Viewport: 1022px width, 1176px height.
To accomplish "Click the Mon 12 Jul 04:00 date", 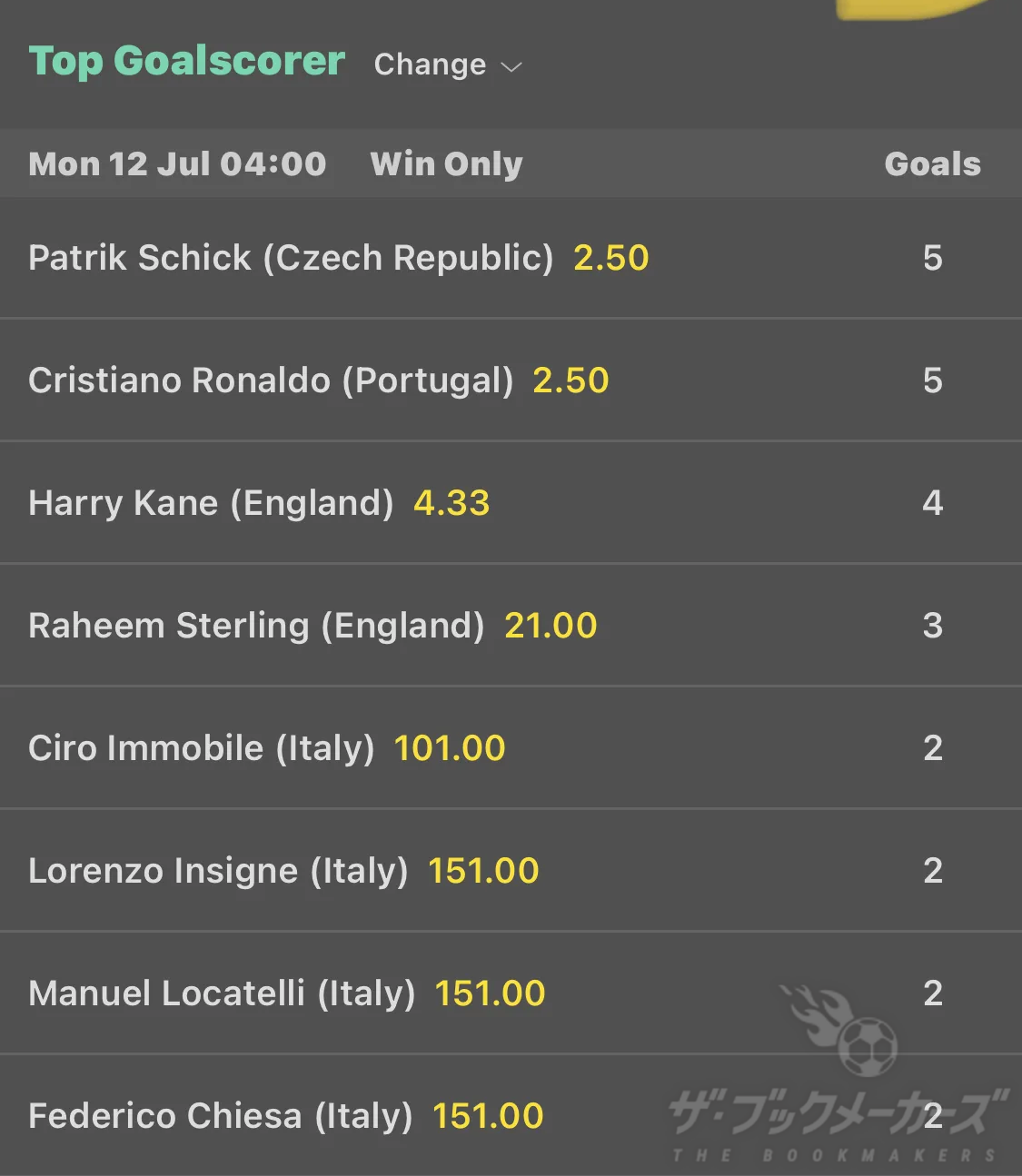I will (177, 164).
